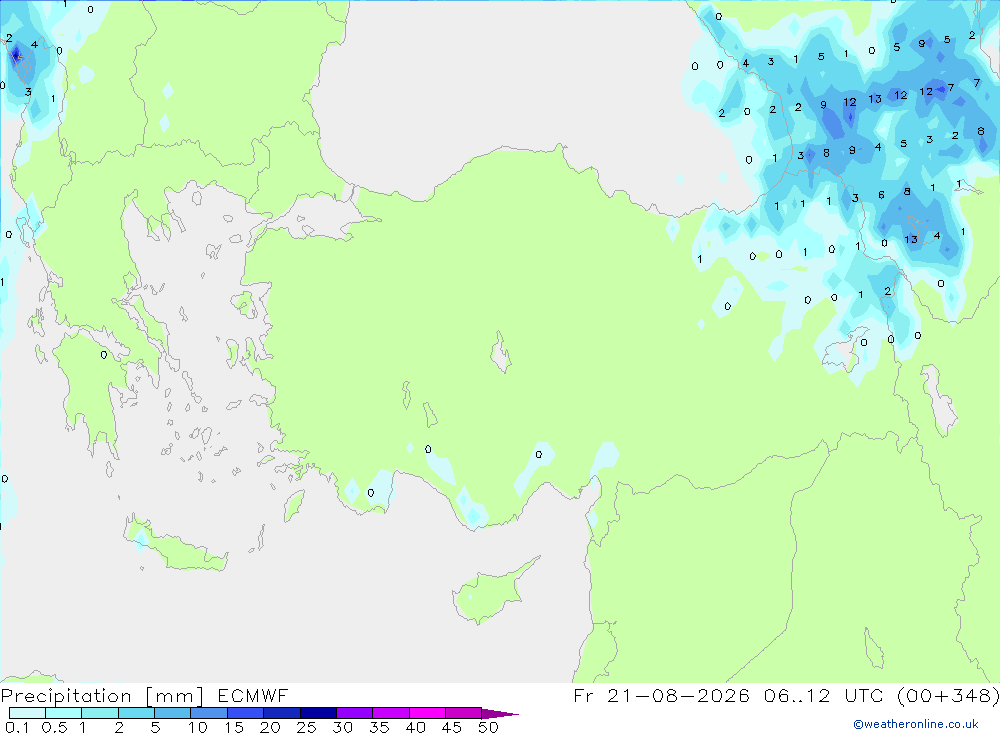Viewport: 1000px width, 733px height.
Task: Click the date "Fr 21-08-2026" text
Action: click(661, 695)
